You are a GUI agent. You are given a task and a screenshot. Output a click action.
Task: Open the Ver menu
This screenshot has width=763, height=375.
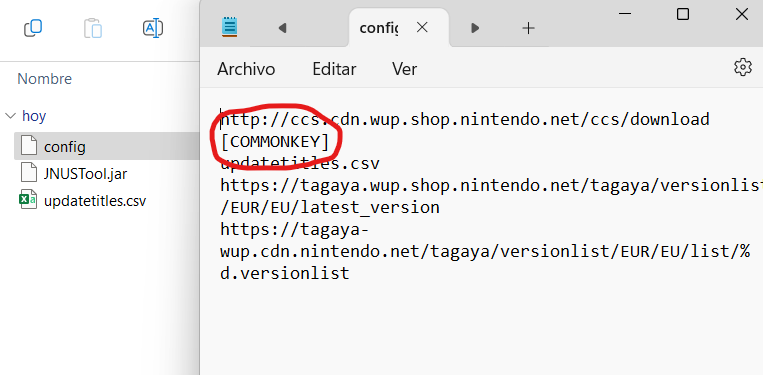(x=404, y=69)
